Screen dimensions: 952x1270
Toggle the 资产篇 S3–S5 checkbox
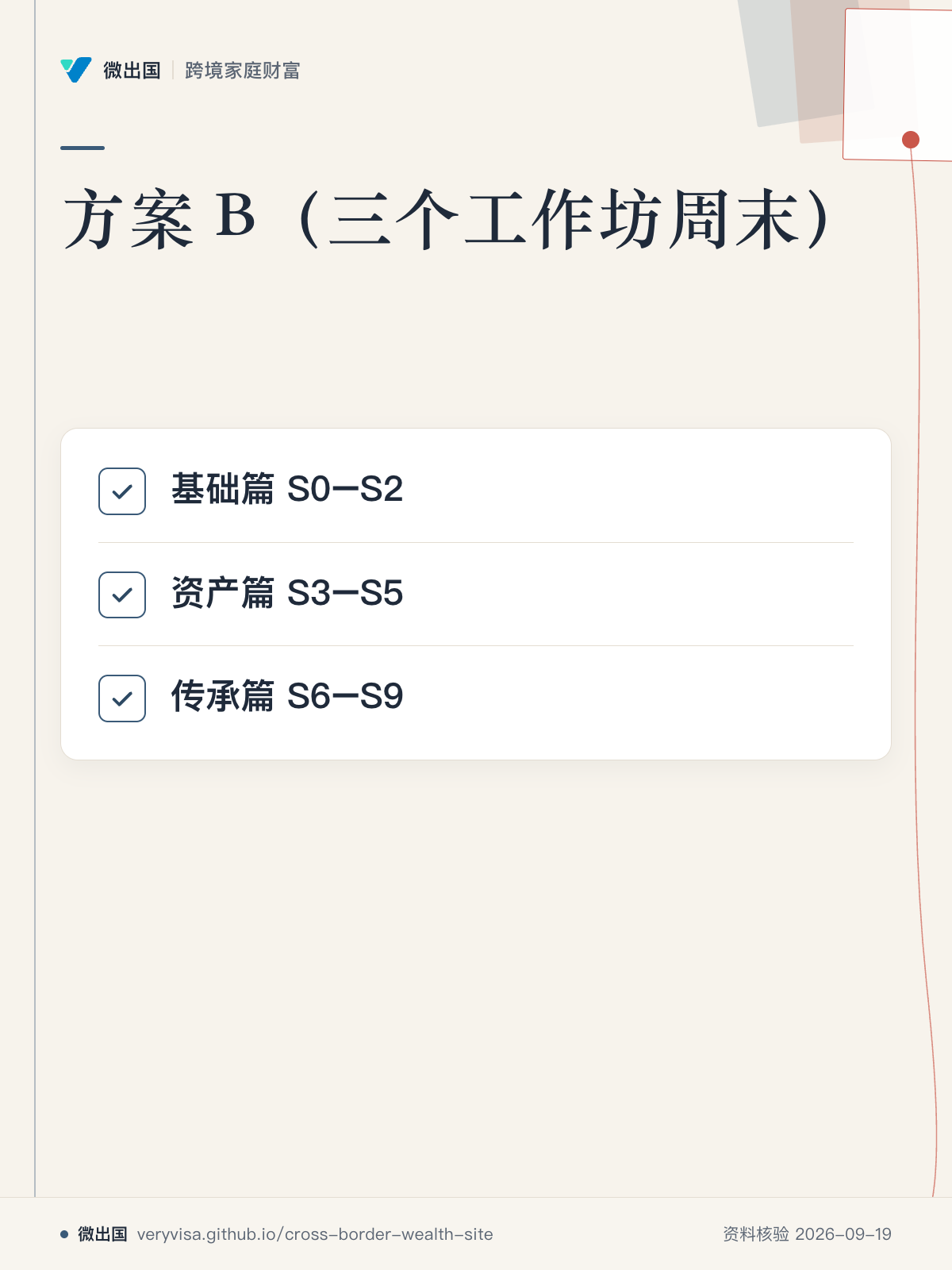[x=122, y=595]
